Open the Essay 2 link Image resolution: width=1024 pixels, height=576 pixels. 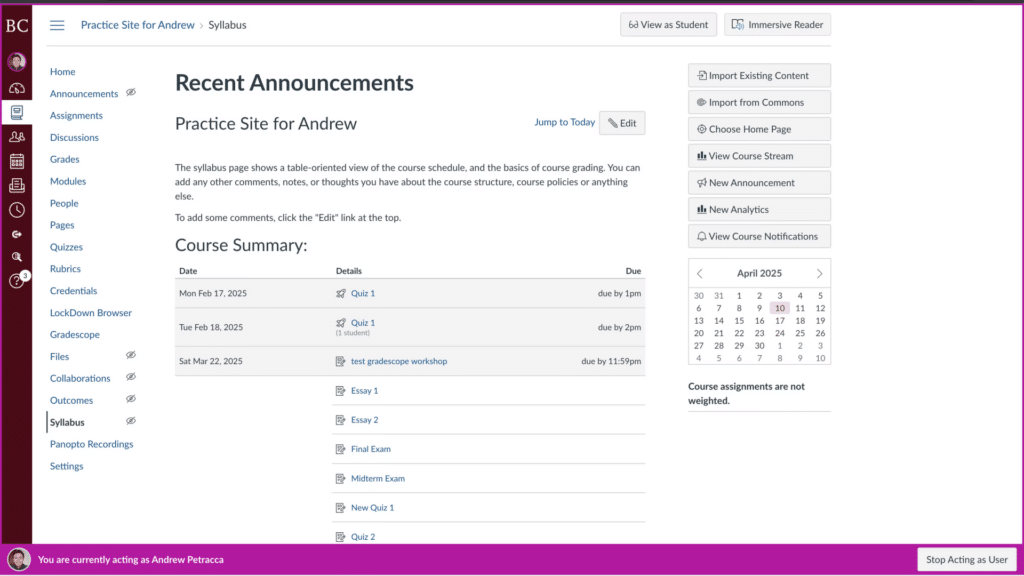tap(364, 420)
